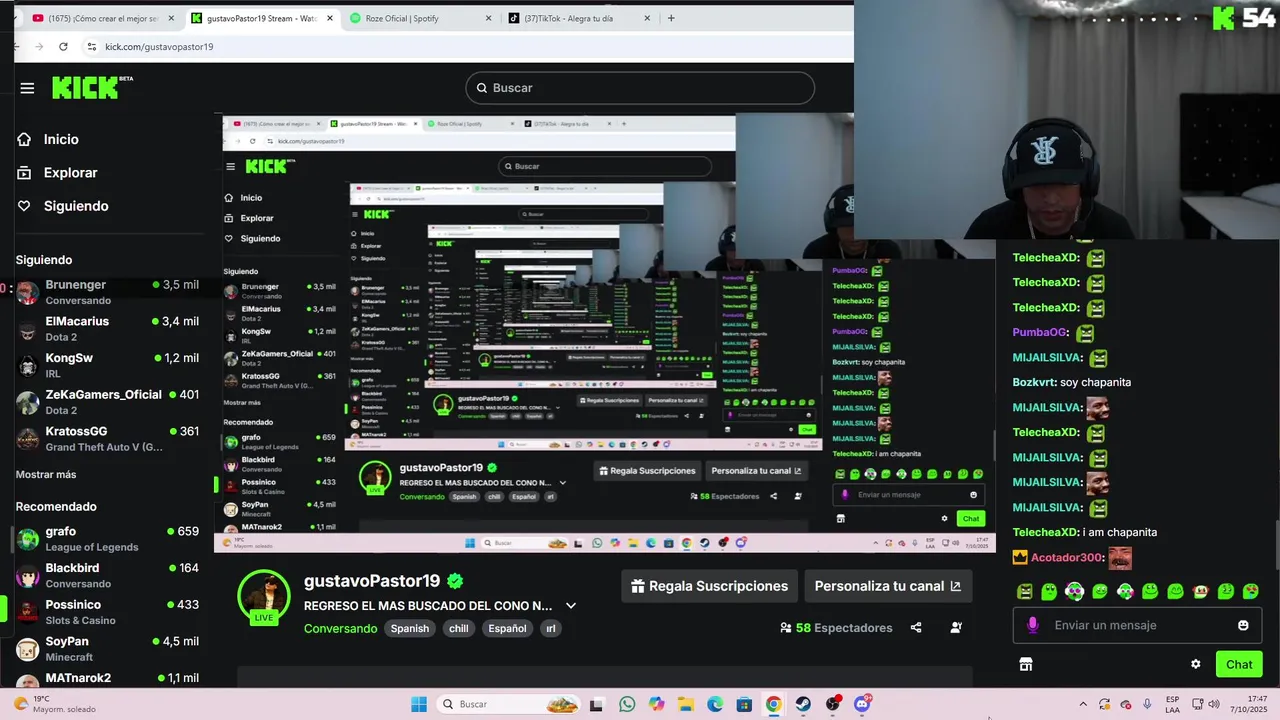Open SoyPan recommended channel
Image resolution: width=1280 pixels, height=720 pixels.
[x=107, y=649]
